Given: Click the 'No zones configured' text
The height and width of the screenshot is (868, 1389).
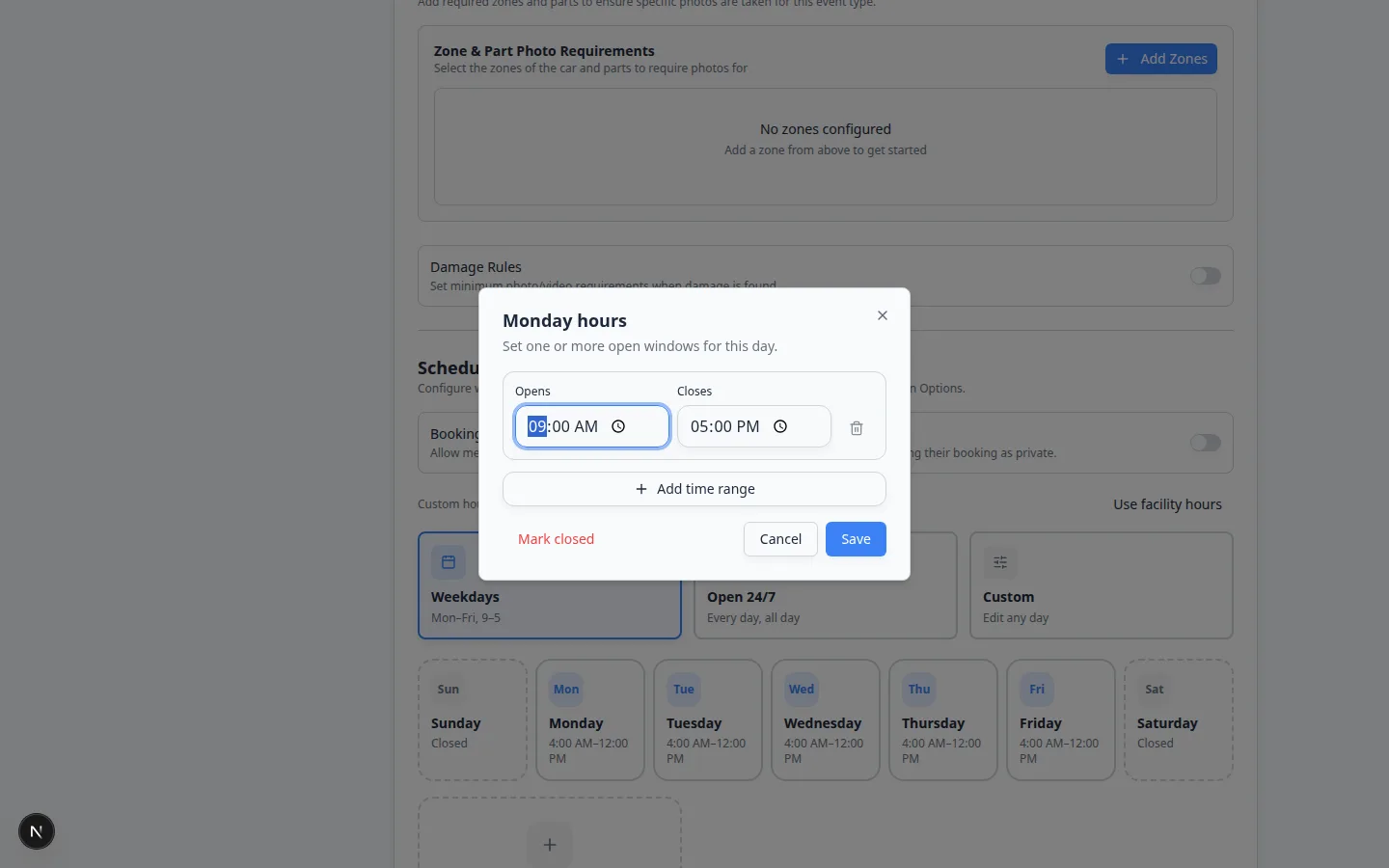Looking at the screenshot, I should click(826, 129).
